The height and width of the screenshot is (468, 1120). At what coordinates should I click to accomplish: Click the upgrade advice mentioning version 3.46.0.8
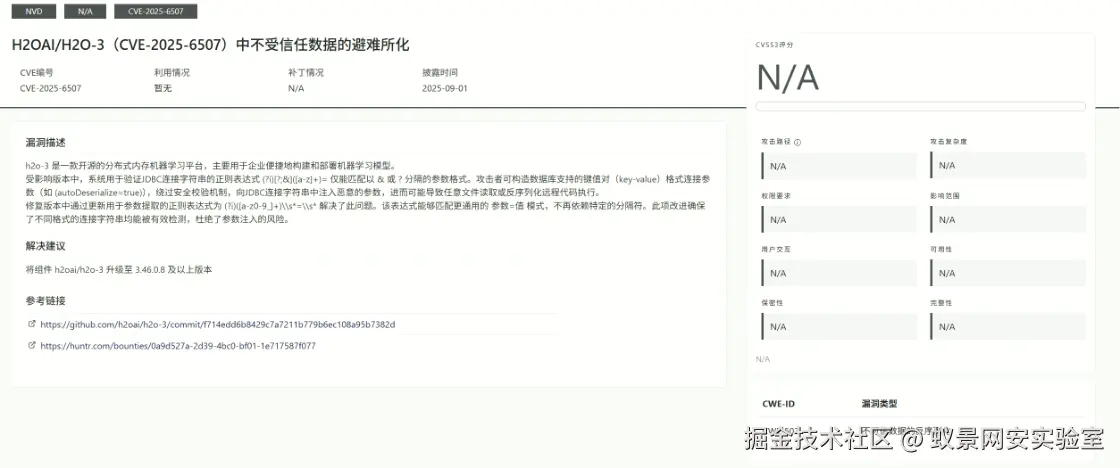(119, 270)
